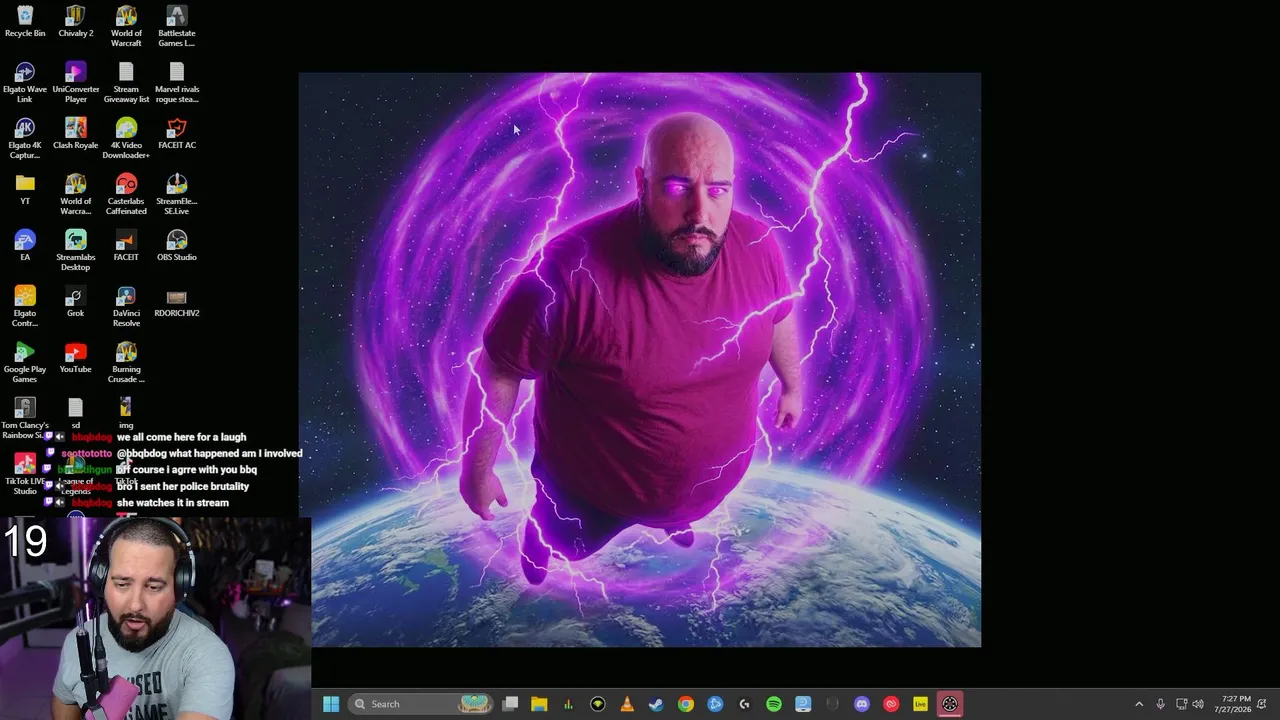Viewport: 1280px width, 720px height.
Task: Open the Recycle Bin desktop icon
Action: coord(25,22)
